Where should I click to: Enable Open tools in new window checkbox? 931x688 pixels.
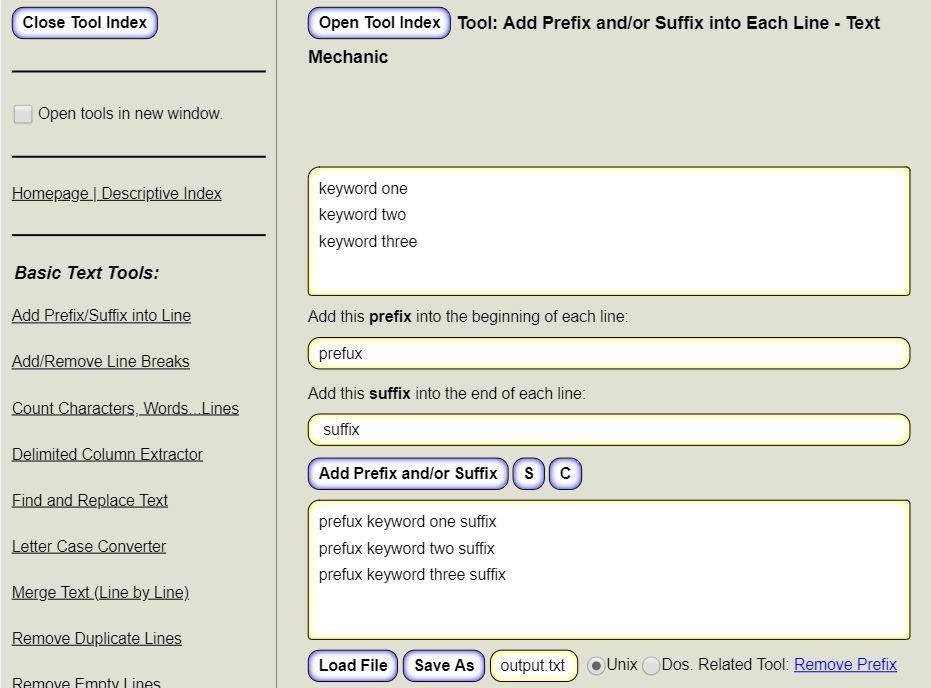pos(23,114)
